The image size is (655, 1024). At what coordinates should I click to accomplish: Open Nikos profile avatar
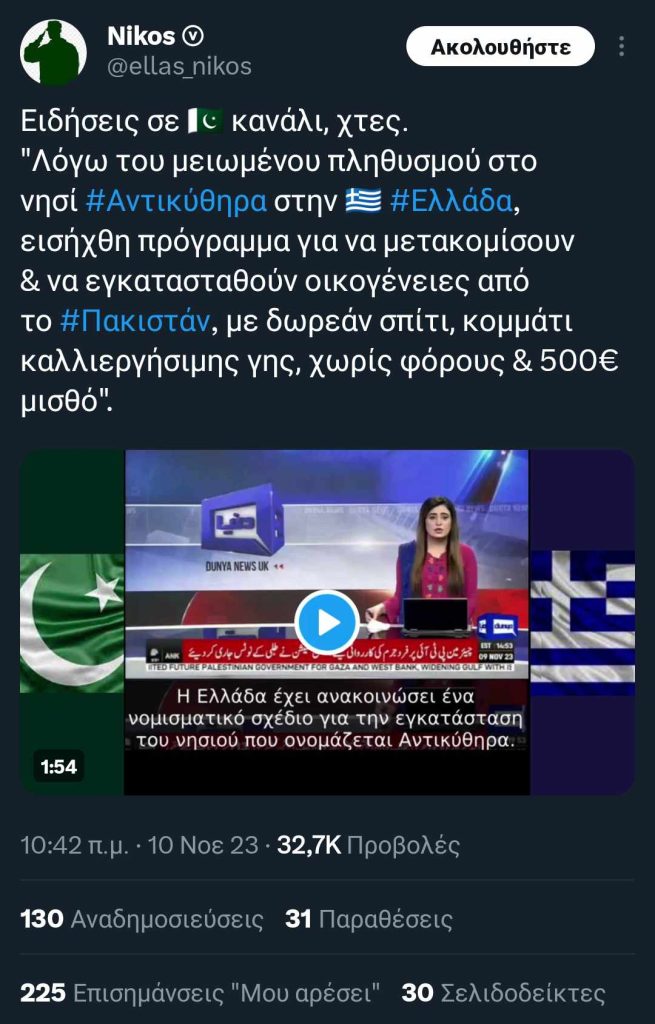coord(54,52)
